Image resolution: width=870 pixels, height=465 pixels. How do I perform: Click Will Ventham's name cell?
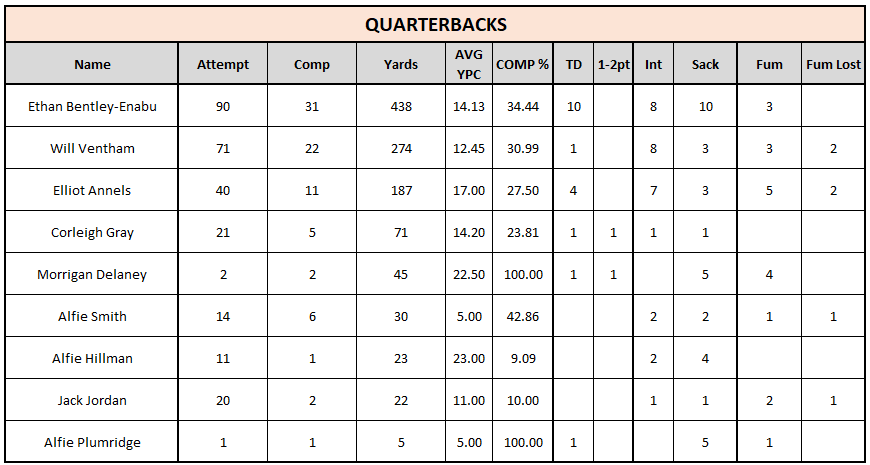pyautogui.click(x=92, y=149)
